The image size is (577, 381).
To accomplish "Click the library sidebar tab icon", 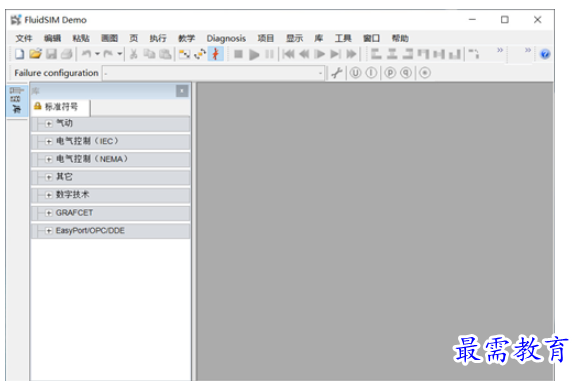I will (x=17, y=100).
